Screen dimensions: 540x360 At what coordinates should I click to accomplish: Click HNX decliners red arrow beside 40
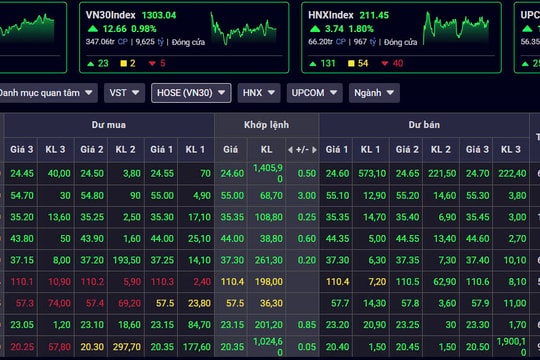(x=385, y=64)
